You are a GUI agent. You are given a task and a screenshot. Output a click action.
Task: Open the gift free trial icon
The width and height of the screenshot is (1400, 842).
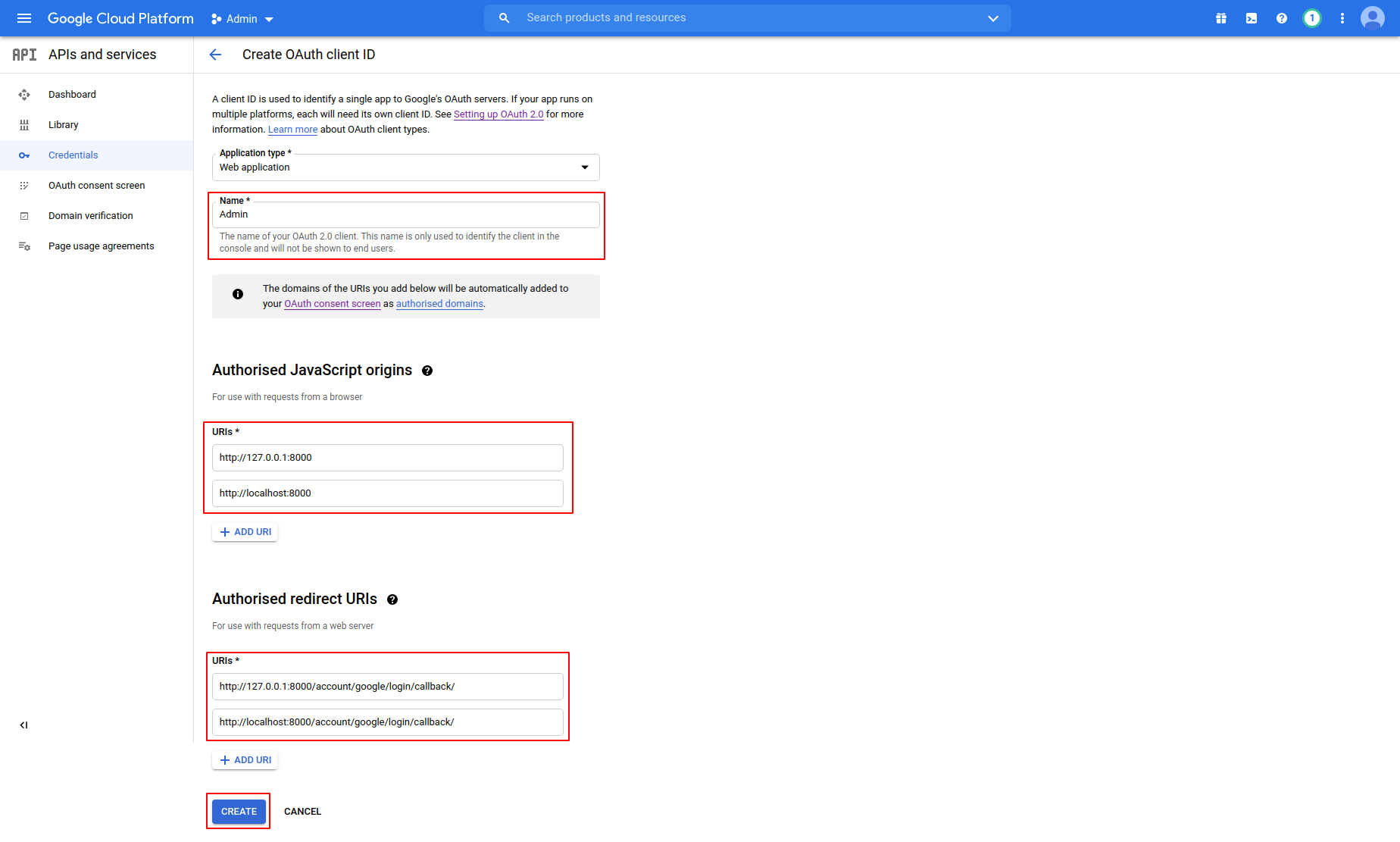point(1221,18)
